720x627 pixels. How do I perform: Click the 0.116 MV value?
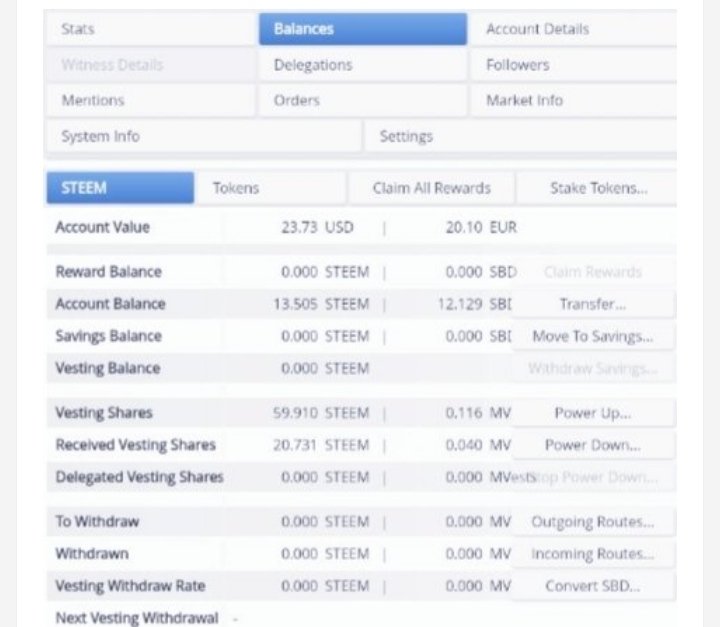pos(478,413)
